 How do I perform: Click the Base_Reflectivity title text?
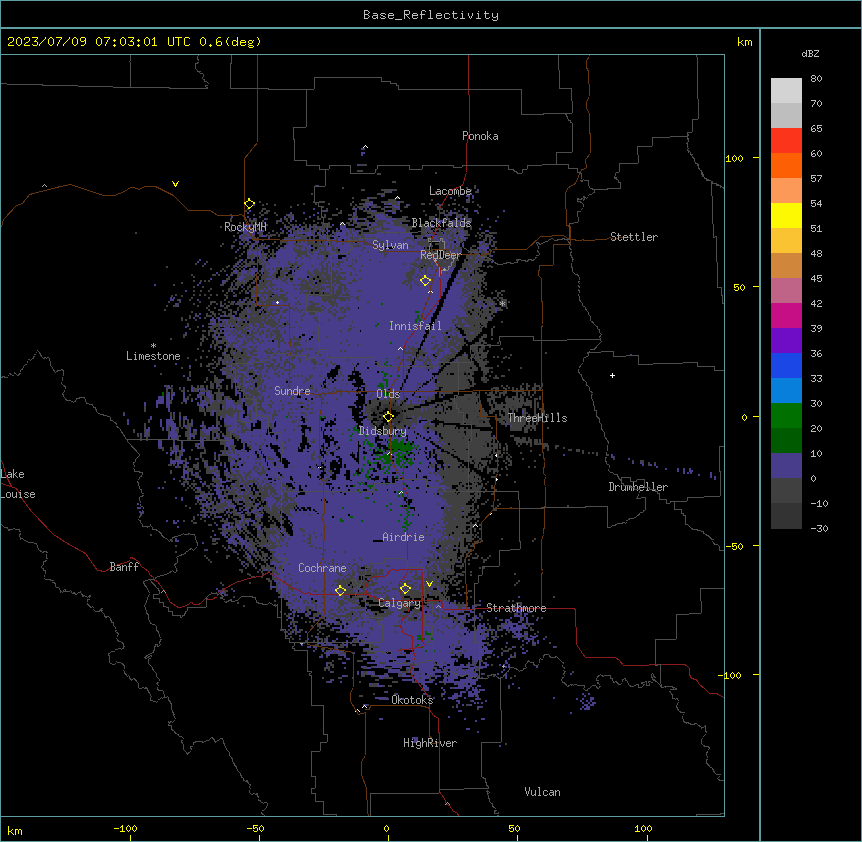pos(431,15)
